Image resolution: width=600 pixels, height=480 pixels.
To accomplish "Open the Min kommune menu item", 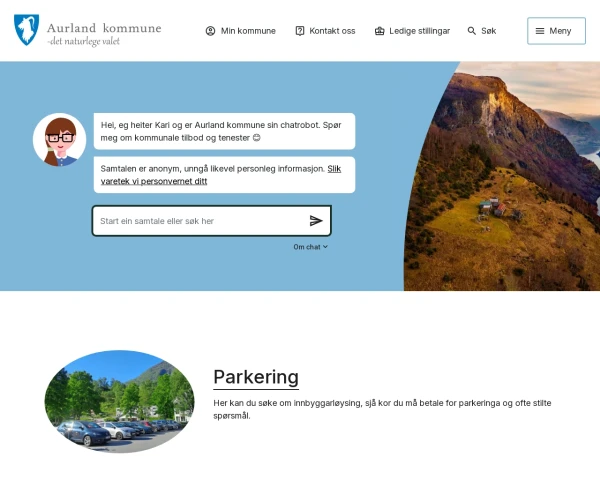I will (248, 31).
